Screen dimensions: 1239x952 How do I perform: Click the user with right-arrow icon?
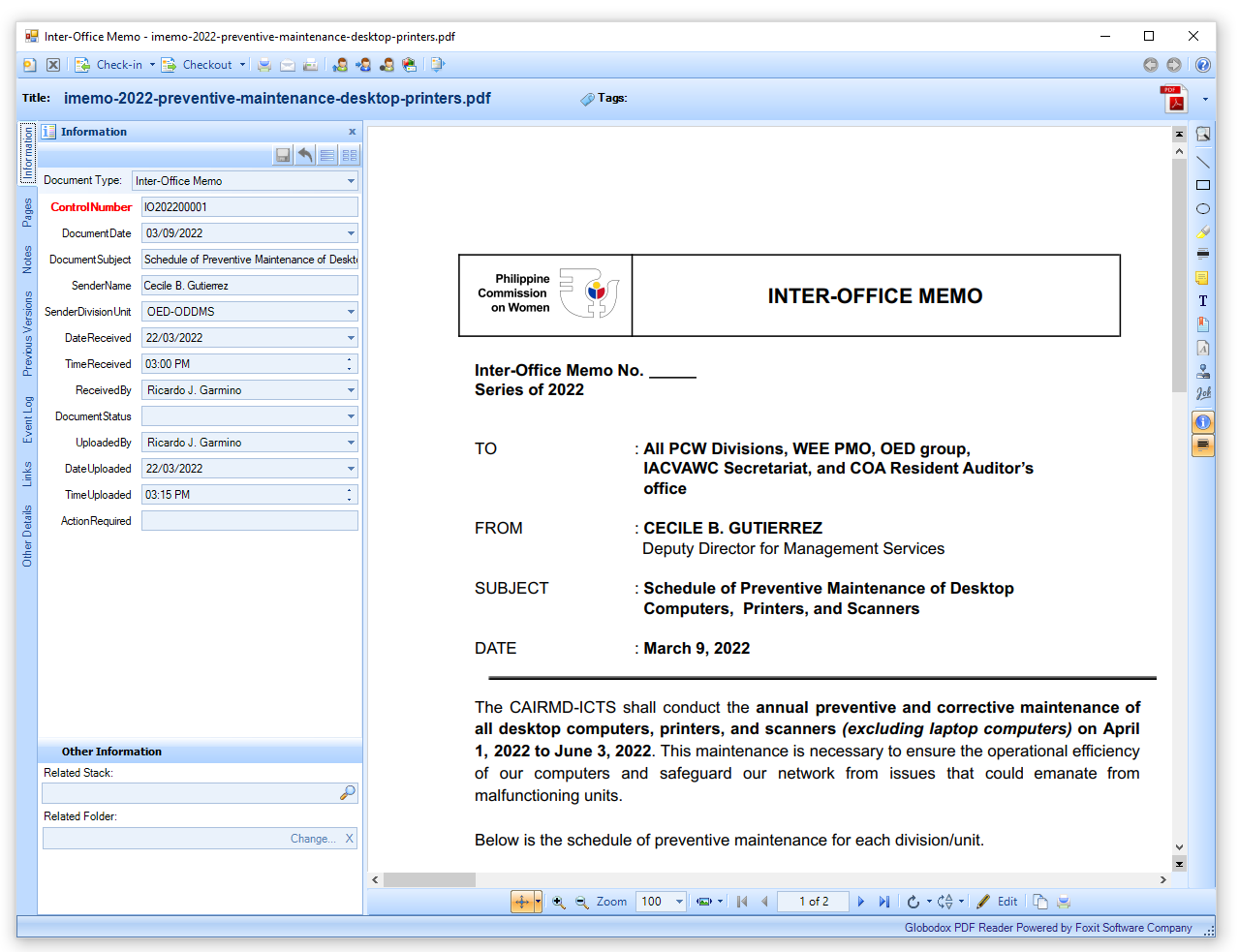pyautogui.click(x=363, y=65)
